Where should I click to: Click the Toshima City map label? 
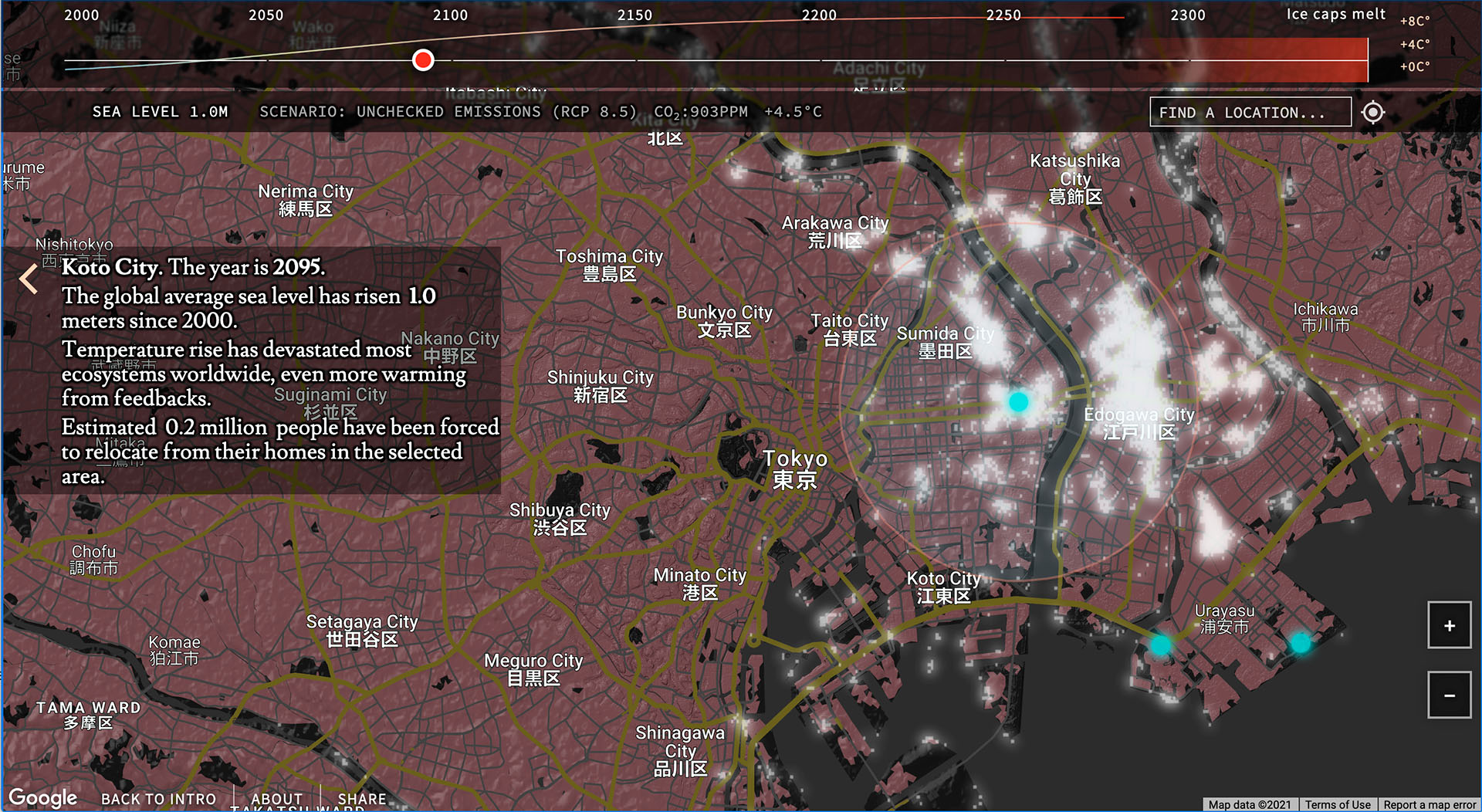[609, 265]
